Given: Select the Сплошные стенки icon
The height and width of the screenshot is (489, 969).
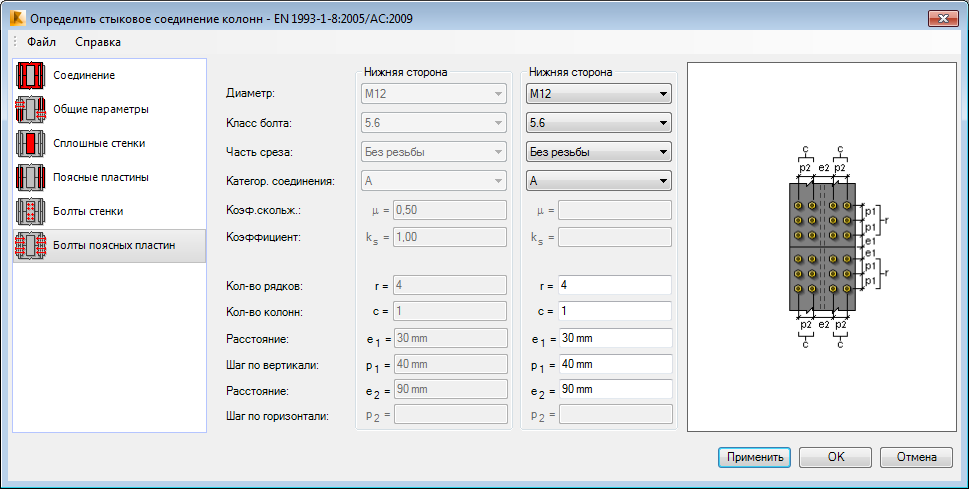Looking at the screenshot, I should (32, 143).
